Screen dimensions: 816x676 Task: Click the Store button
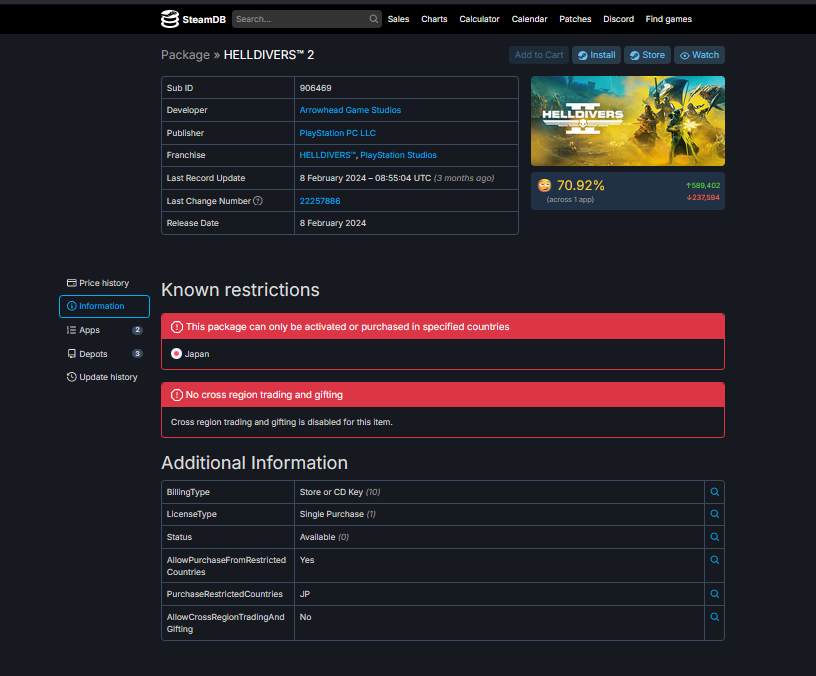pyautogui.click(x=647, y=55)
